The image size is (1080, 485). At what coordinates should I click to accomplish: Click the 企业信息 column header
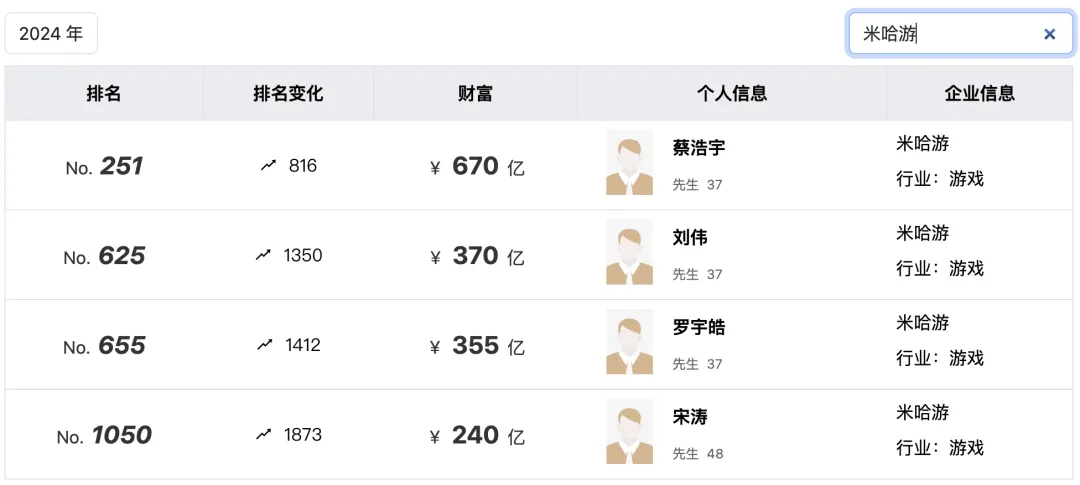pyautogui.click(x=979, y=94)
